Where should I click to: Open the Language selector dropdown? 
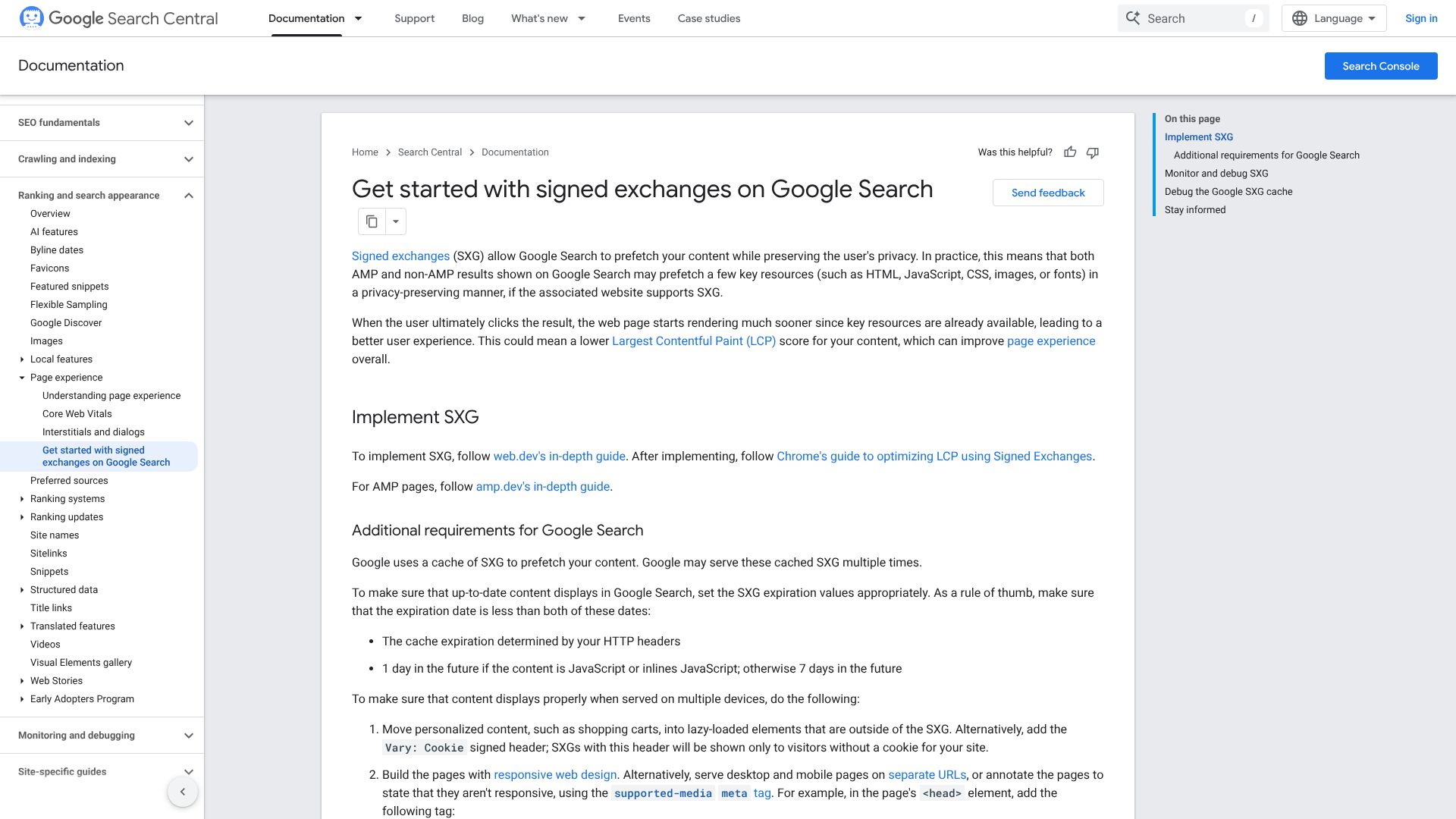[x=1334, y=18]
